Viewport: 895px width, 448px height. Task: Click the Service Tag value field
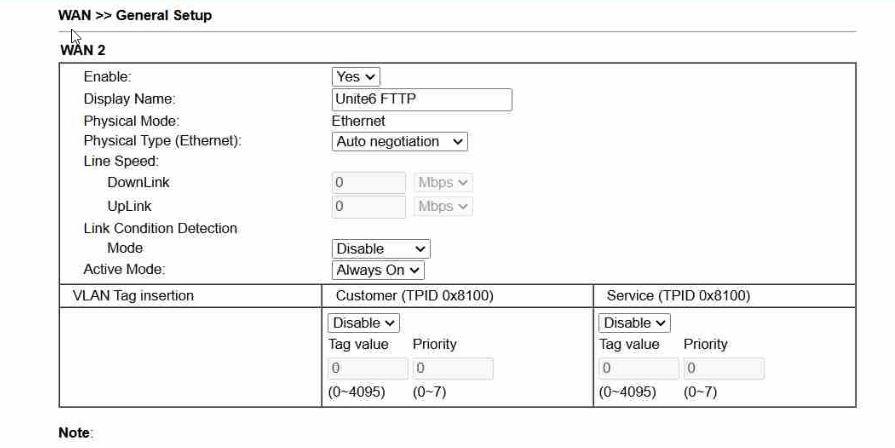(x=636, y=368)
